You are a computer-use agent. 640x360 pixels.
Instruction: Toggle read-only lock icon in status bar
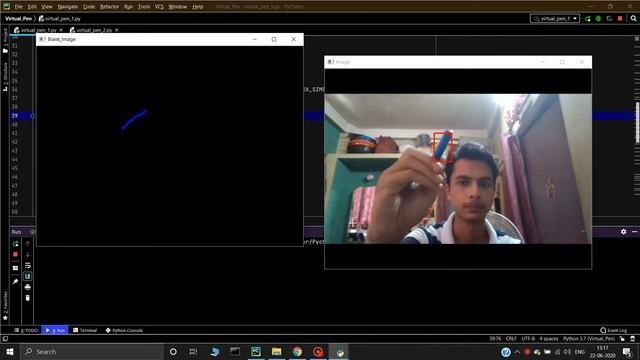point(622,339)
